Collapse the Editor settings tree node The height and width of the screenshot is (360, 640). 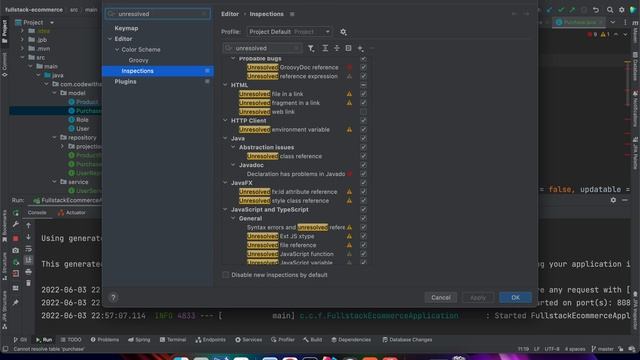point(110,39)
